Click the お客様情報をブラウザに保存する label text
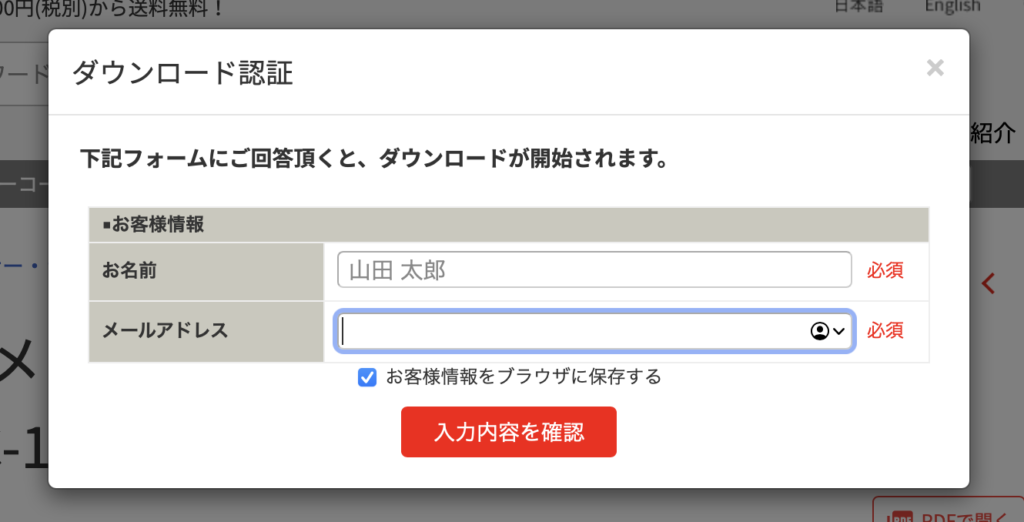The image size is (1024, 522). point(524,377)
